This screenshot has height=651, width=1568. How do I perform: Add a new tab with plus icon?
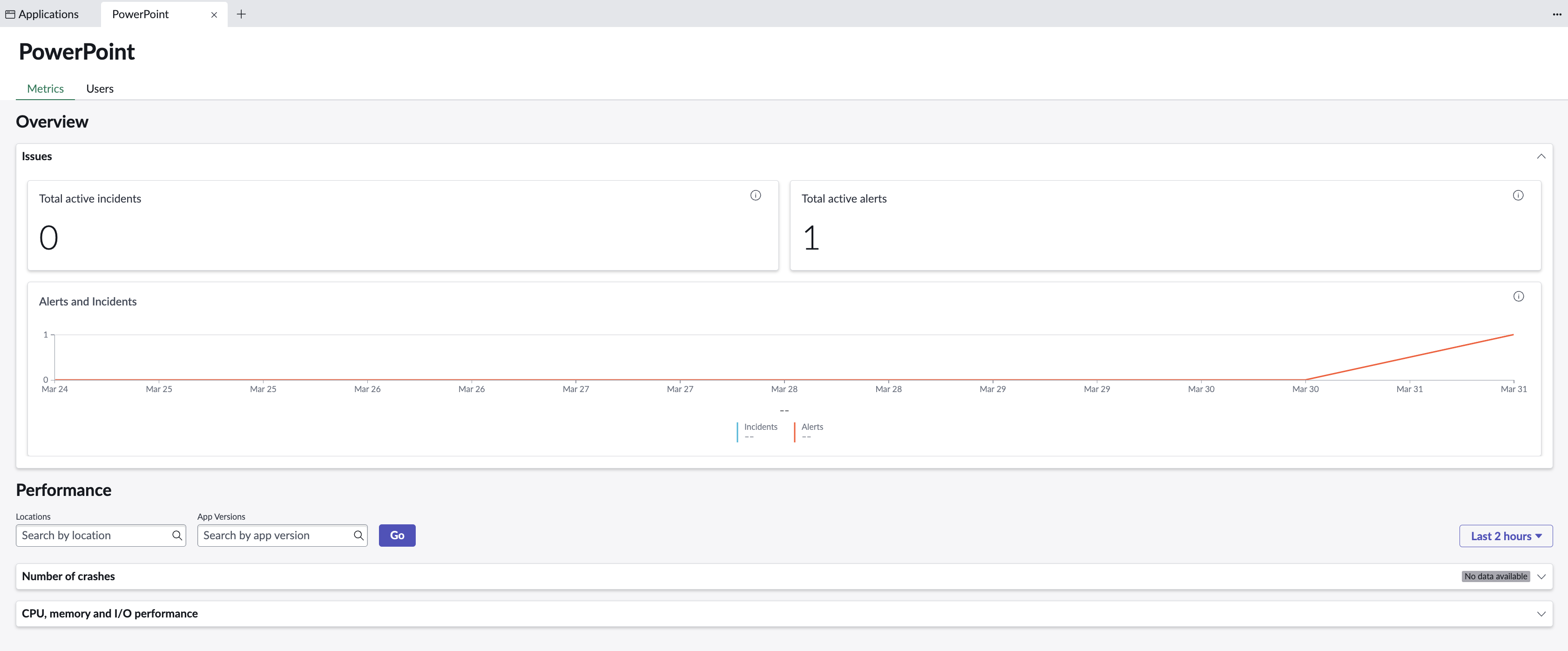pos(241,14)
